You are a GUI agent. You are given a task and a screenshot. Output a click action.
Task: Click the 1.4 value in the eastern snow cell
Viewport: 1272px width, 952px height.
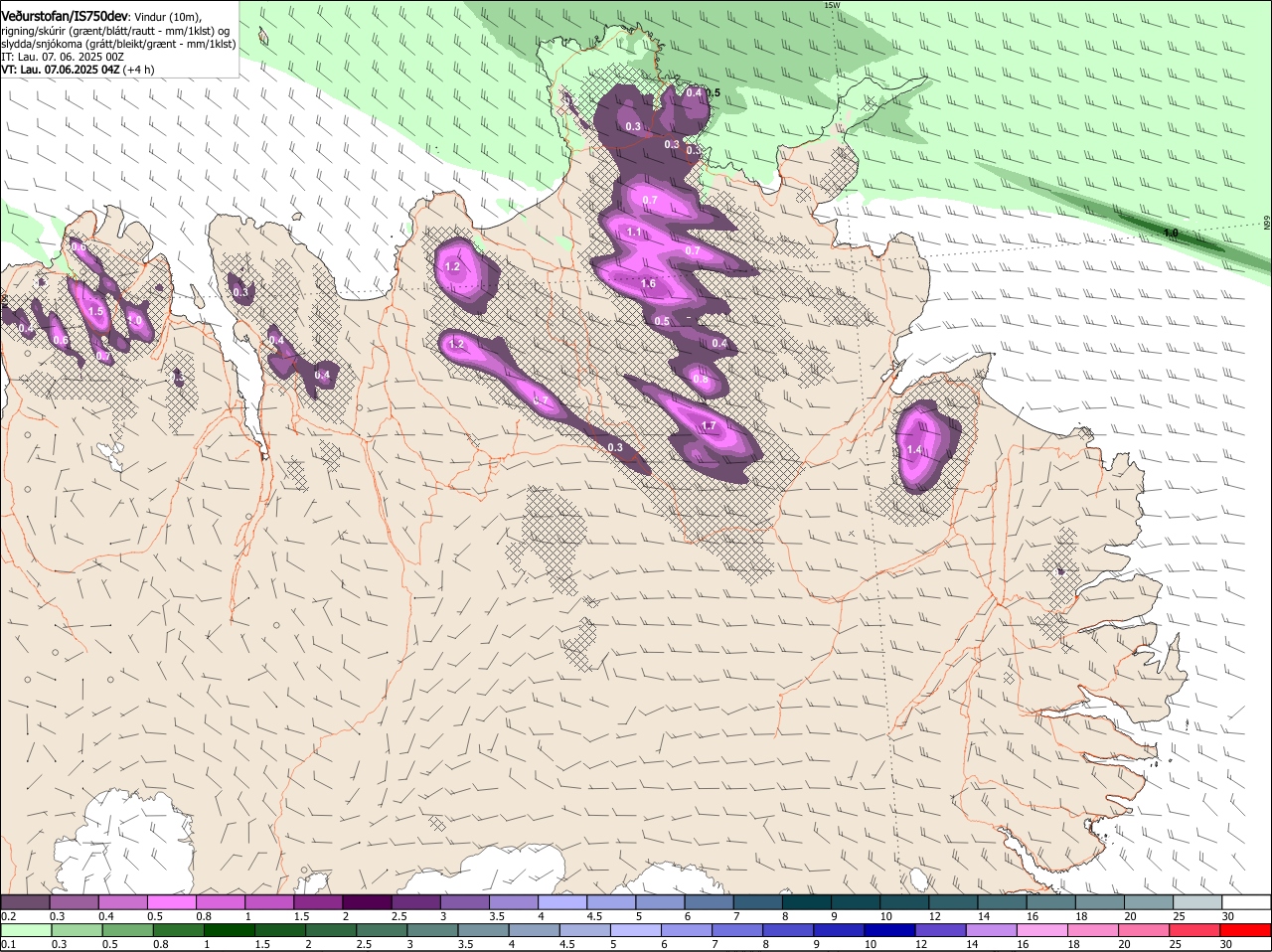click(x=914, y=450)
